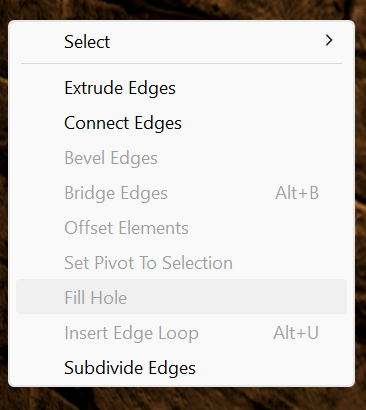
Task: Click the separator line under Select
Action: 181,63
